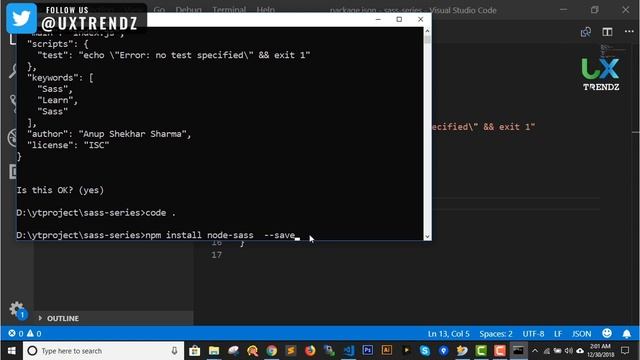Open the Windows Start button

click(x=11, y=351)
